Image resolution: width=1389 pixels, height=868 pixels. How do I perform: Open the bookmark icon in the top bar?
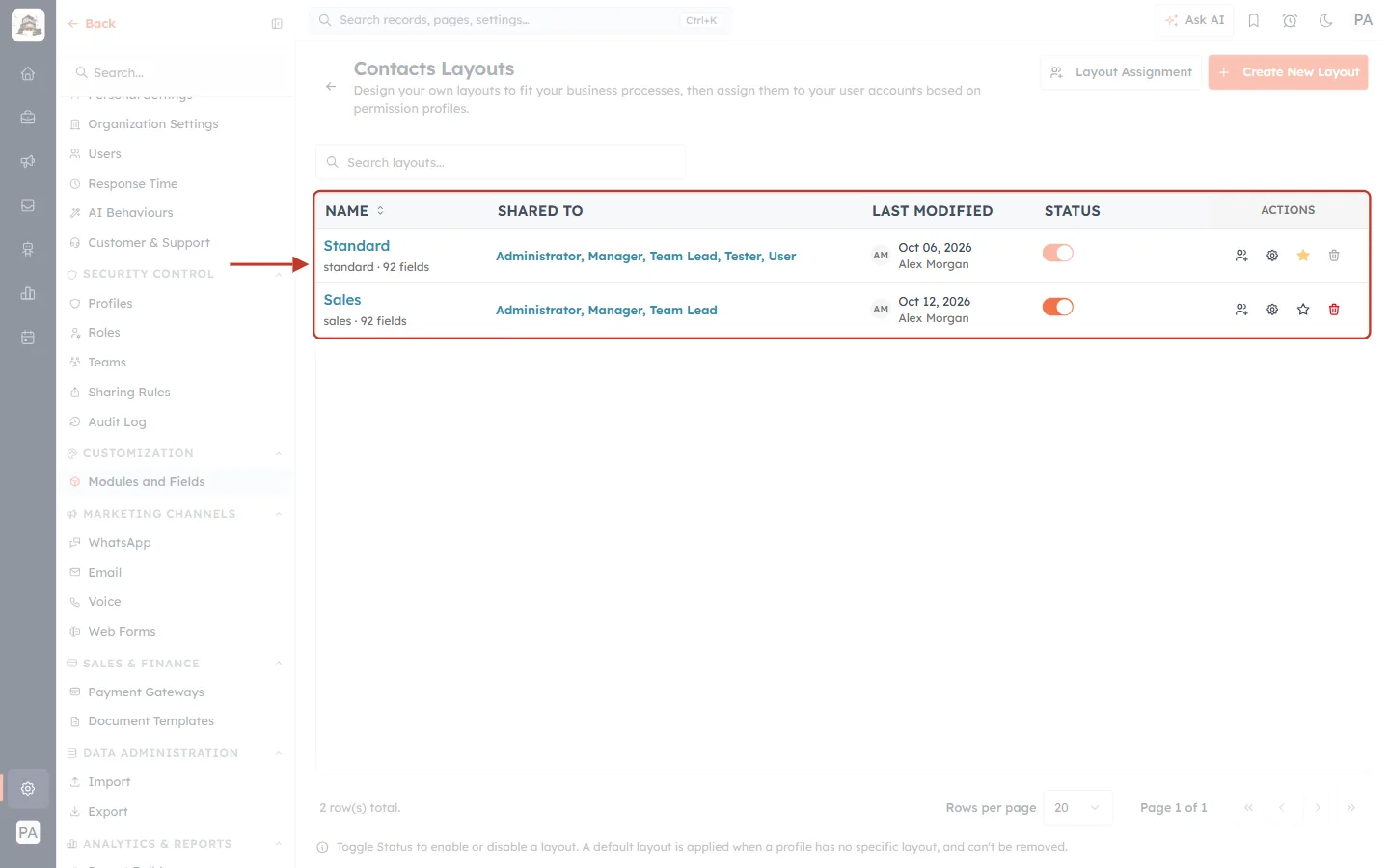tap(1254, 20)
